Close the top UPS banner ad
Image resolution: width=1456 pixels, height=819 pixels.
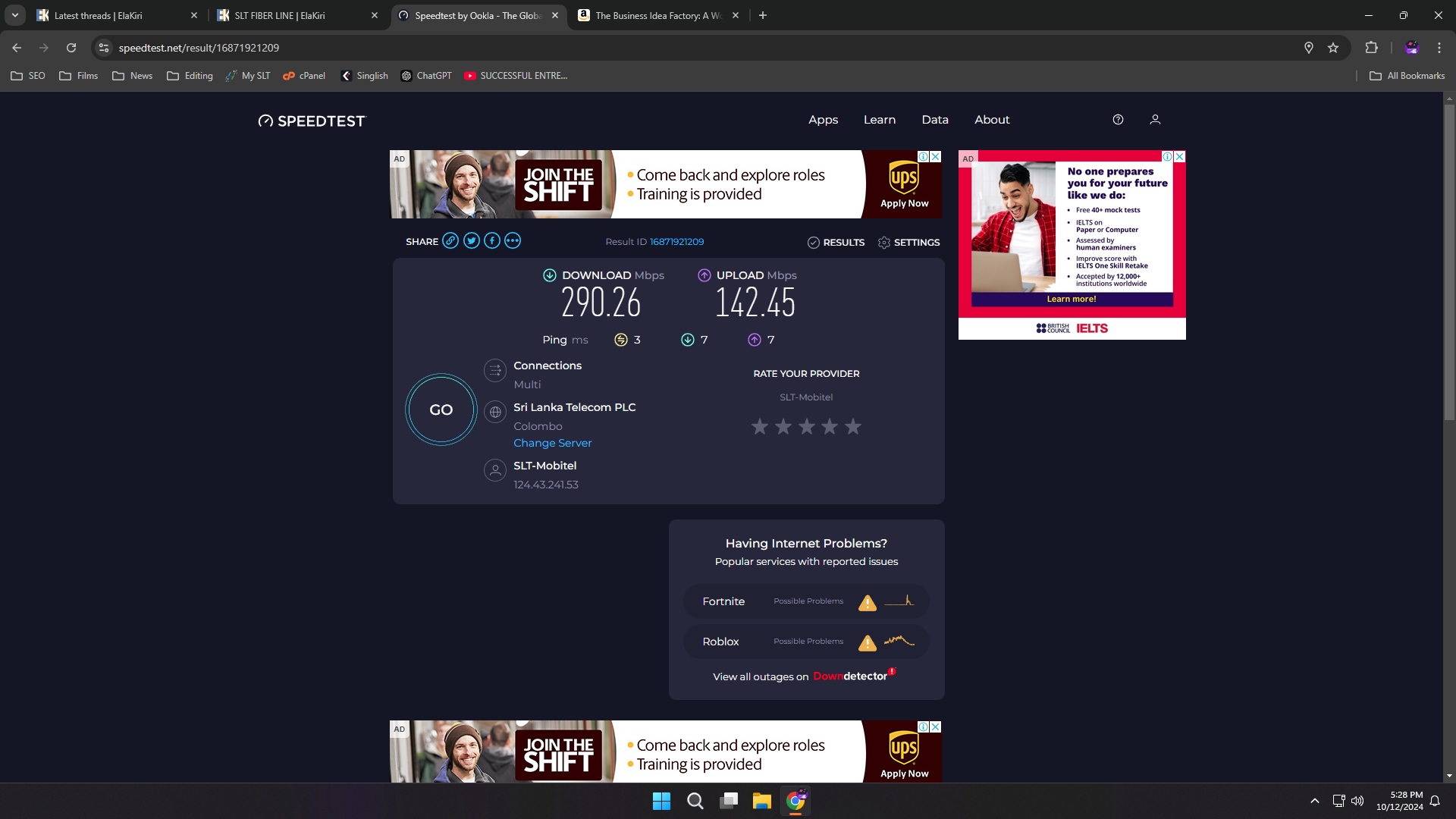coord(936,156)
